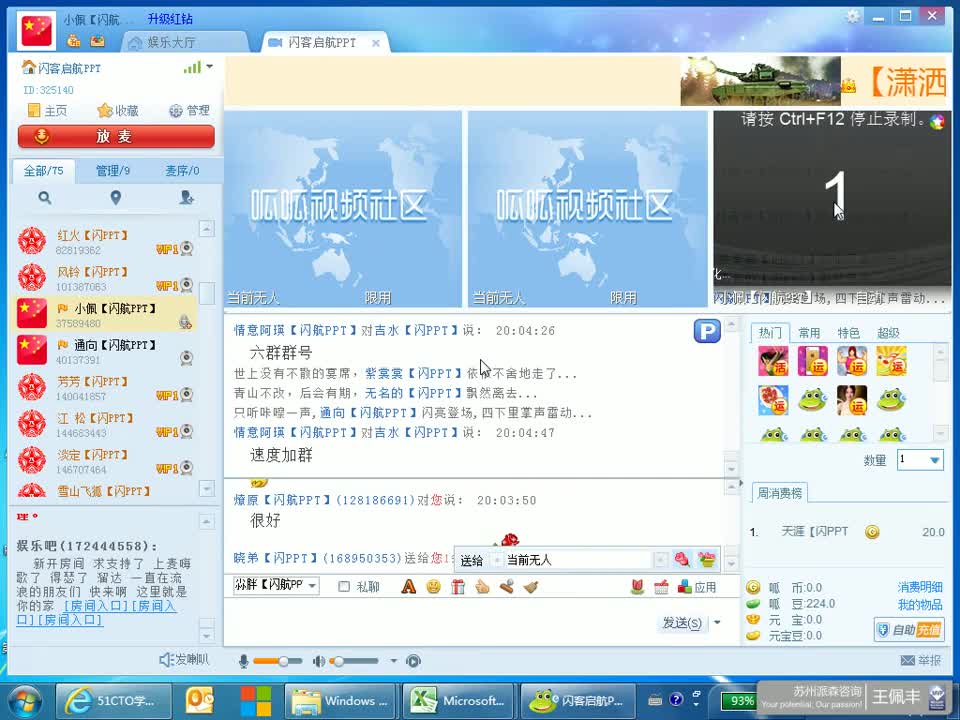Open Microsoft Excel taskbar item
This screenshot has width=960, height=720.
[x=459, y=700]
